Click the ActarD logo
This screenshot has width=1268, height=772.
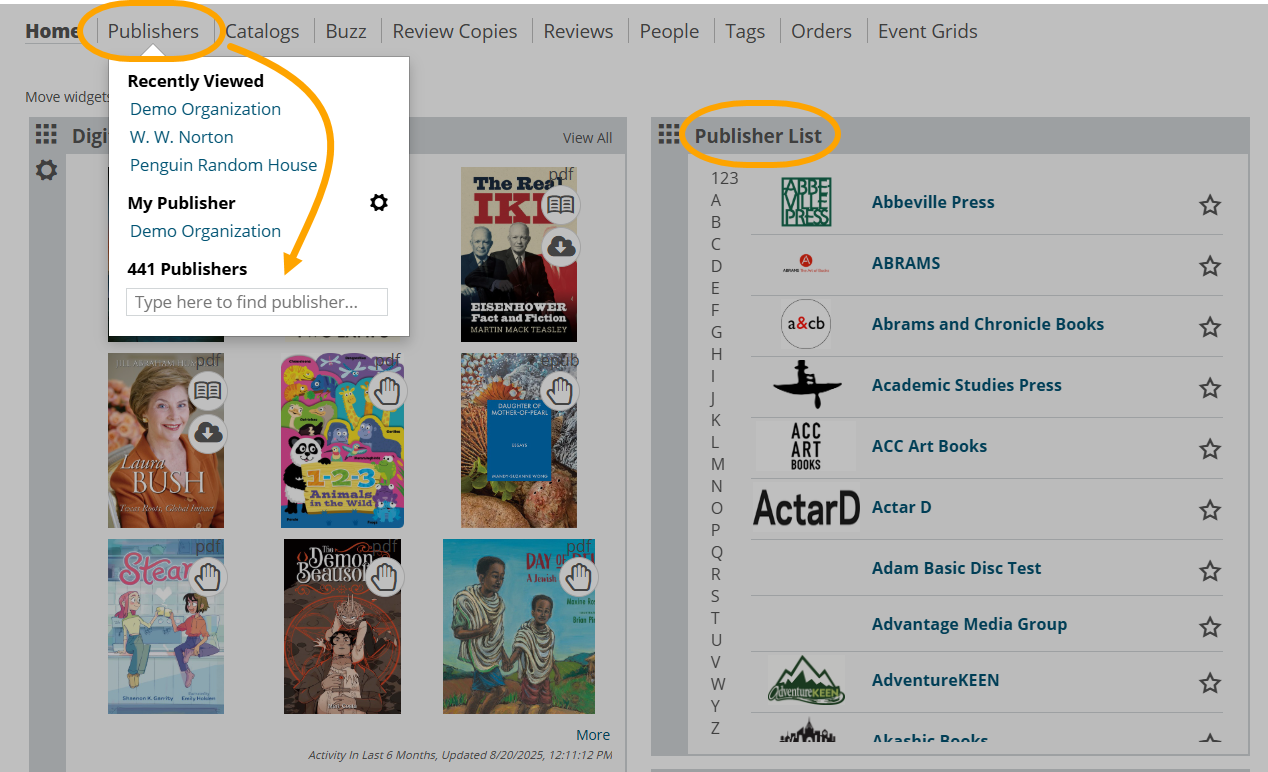[806, 507]
